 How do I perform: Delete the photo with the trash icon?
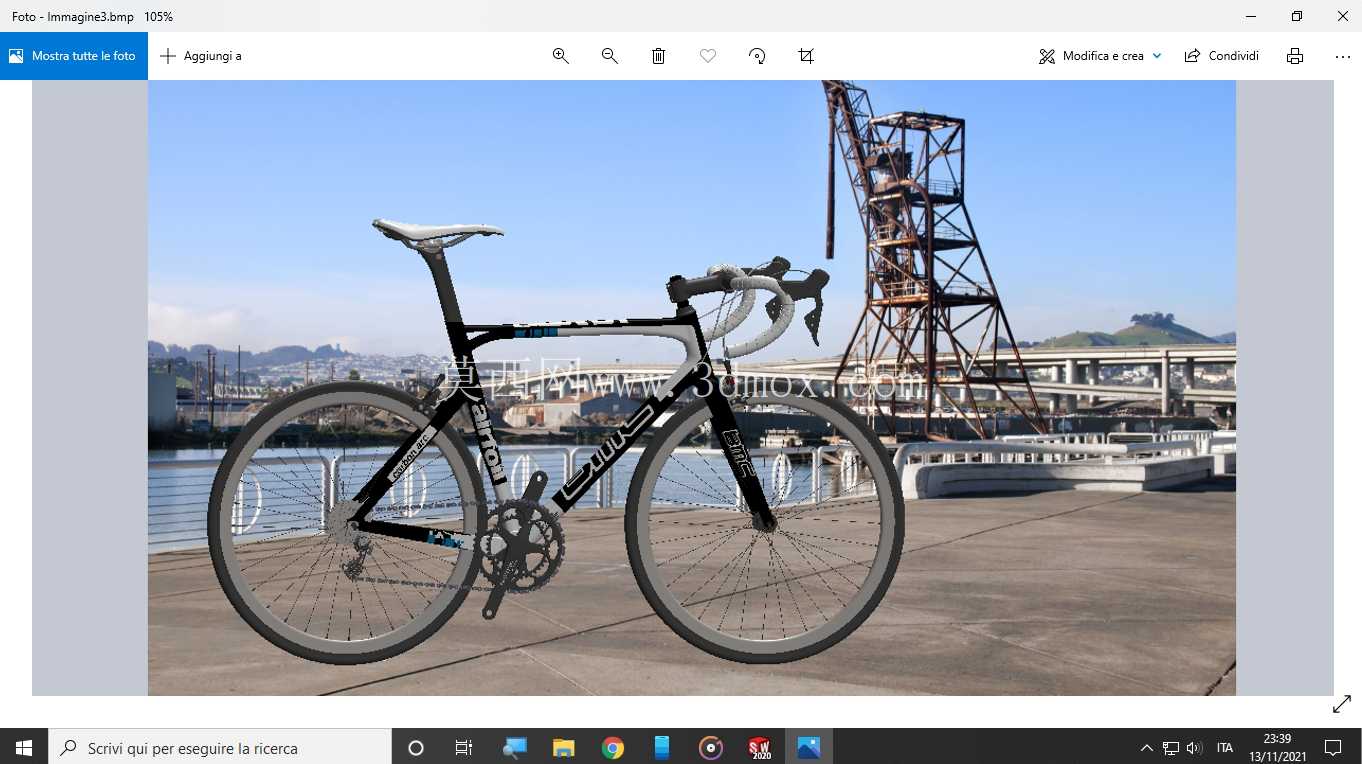(x=659, y=56)
